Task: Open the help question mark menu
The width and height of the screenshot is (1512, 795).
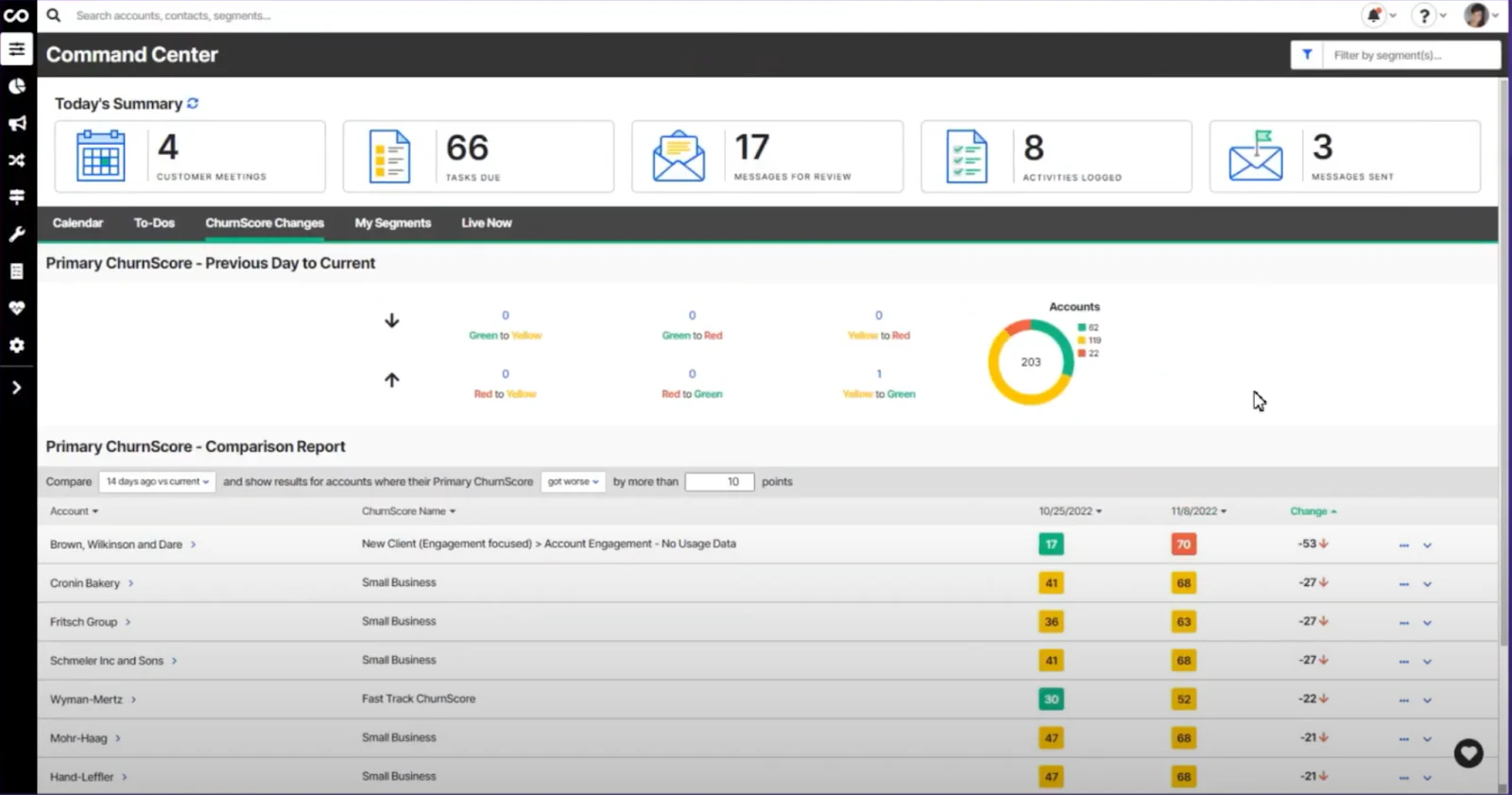Action: (1424, 15)
